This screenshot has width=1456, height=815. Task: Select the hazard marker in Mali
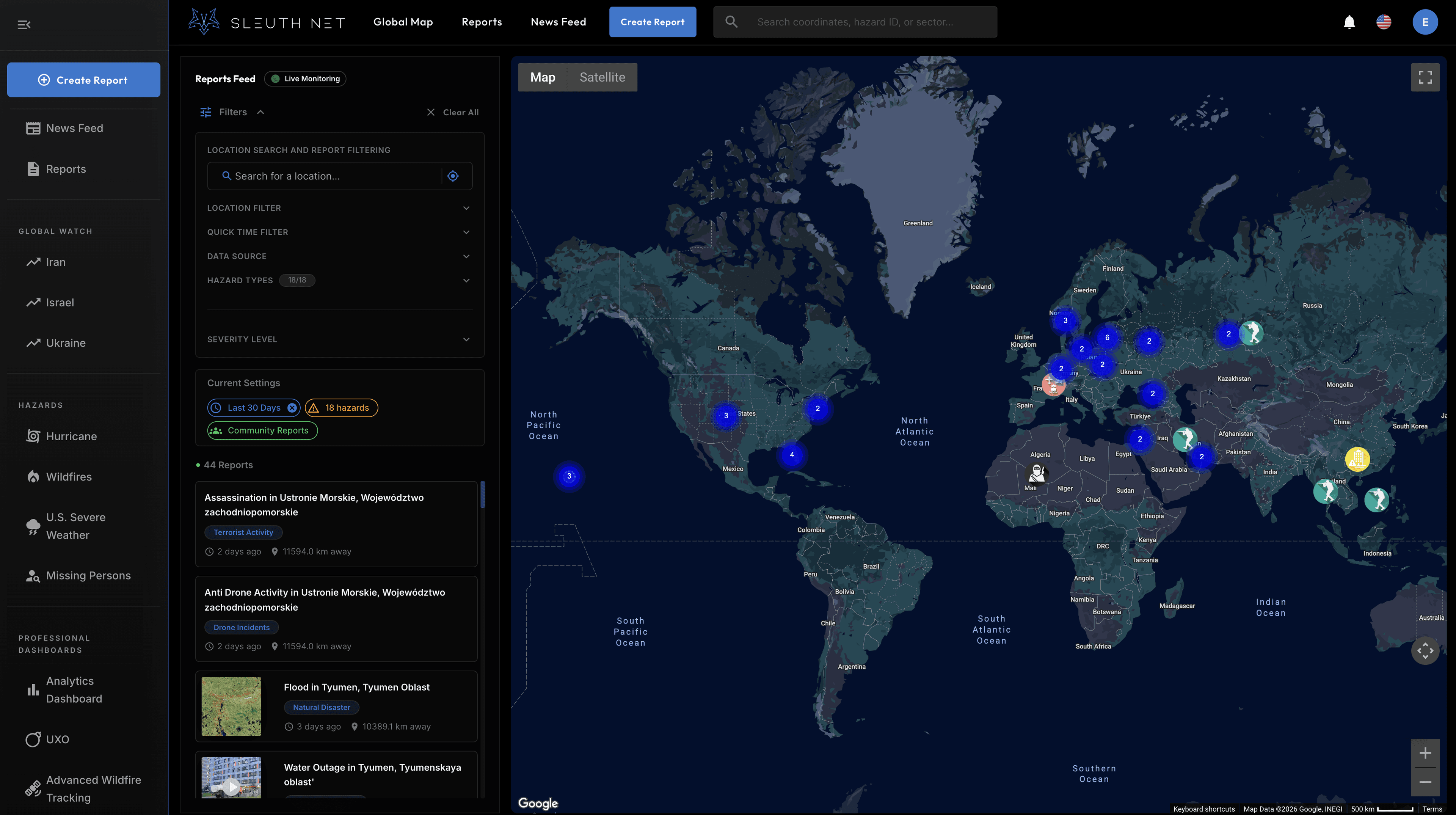(1037, 473)
